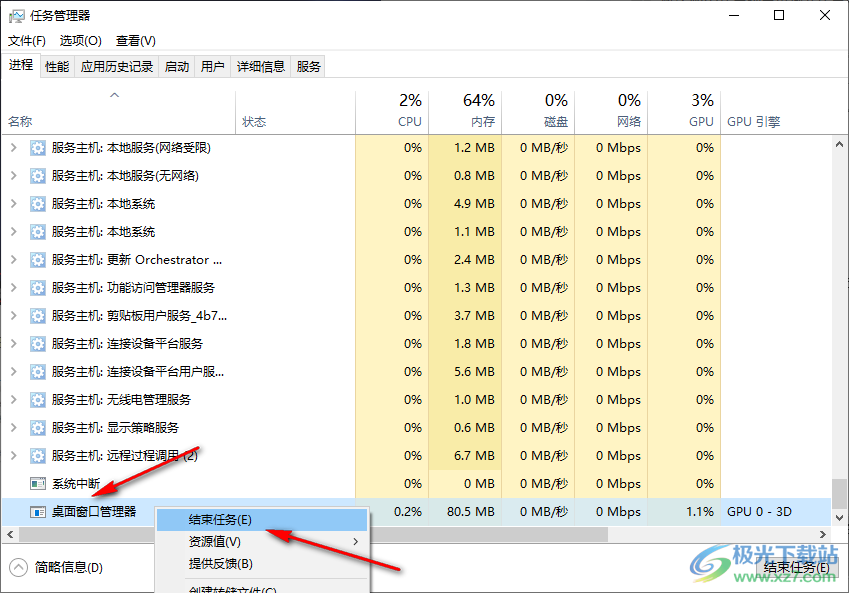Viewport: 849px width, 593px height.
Task: Sort by CPU column header
Action: [392, 112]
